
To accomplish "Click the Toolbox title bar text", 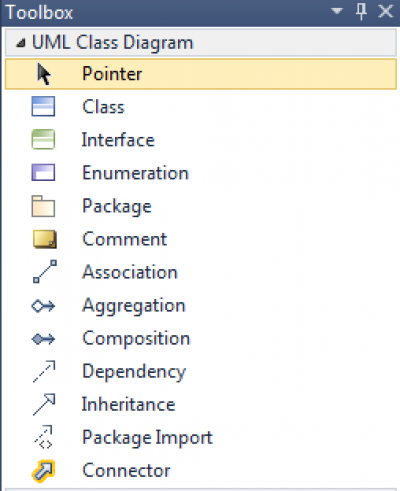I will click(x=39, y=13).
